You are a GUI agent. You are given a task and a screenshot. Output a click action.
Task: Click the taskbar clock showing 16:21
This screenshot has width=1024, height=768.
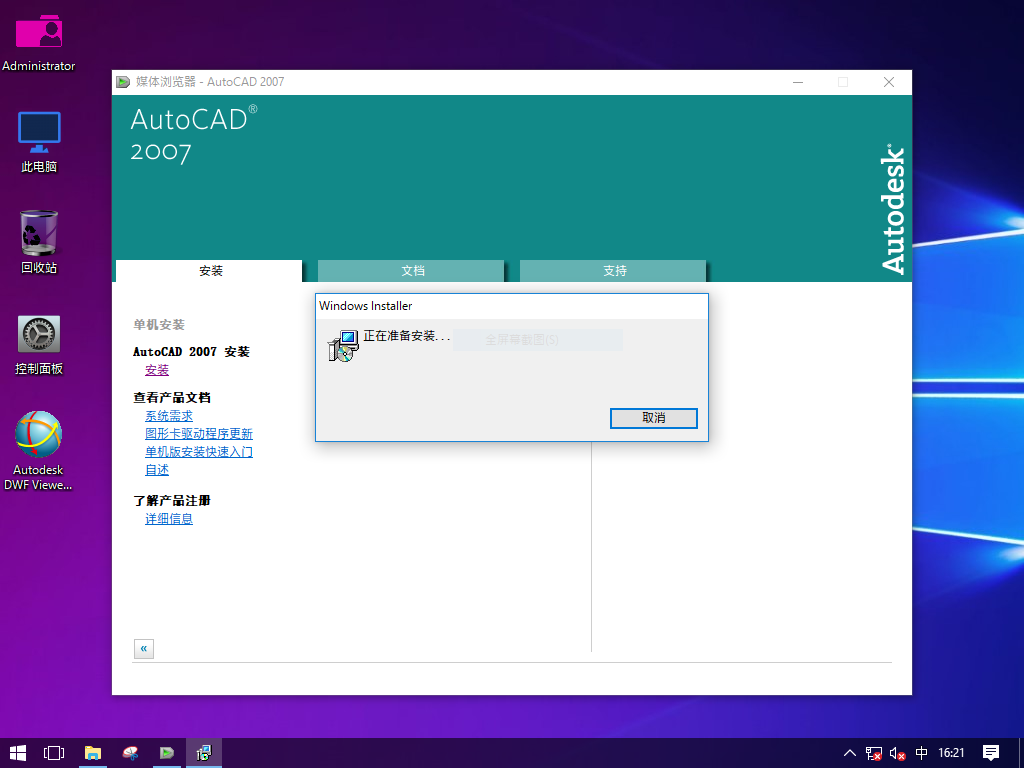(952, 753)
